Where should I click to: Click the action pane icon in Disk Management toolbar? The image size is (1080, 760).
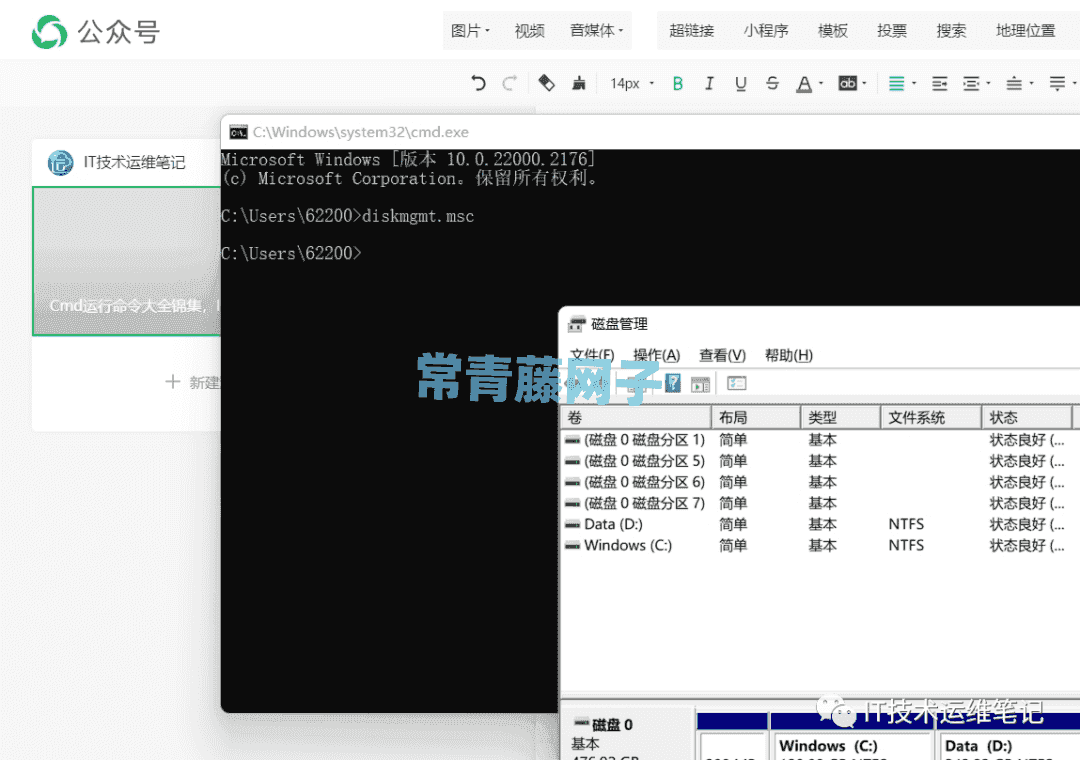pos(700,384)
